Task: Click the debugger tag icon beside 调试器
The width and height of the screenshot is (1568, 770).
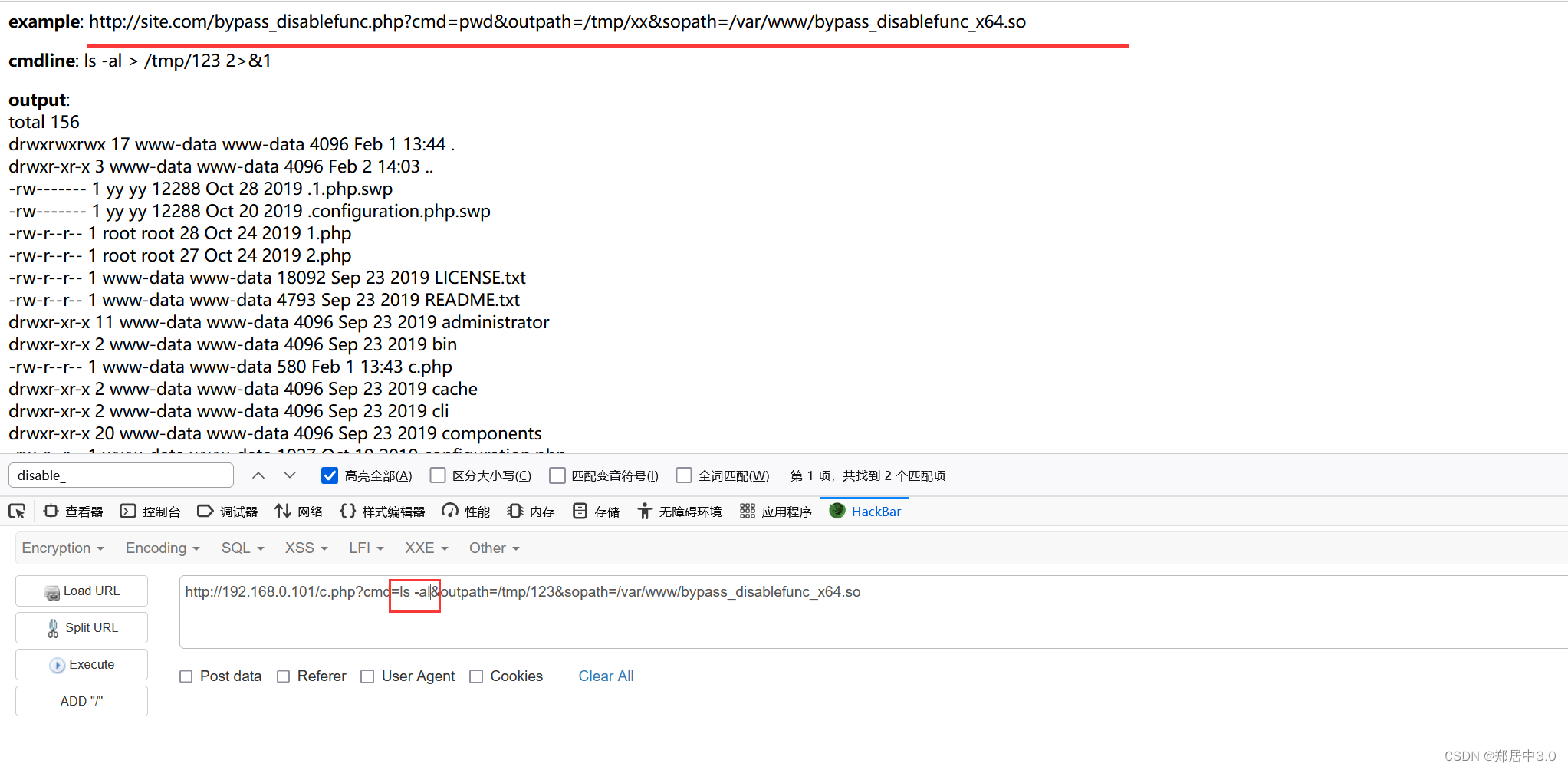Action: [205, 511]
